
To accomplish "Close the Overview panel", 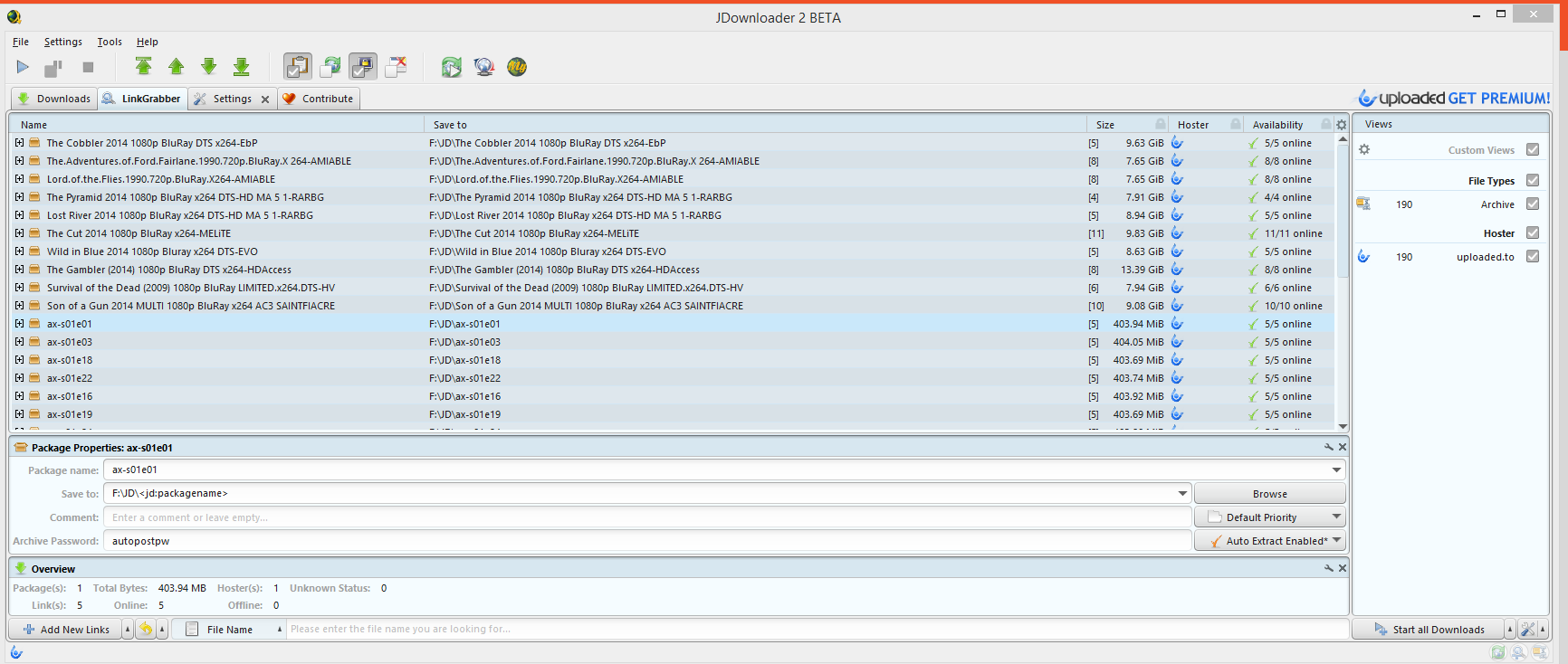I will coord(1343,568).
